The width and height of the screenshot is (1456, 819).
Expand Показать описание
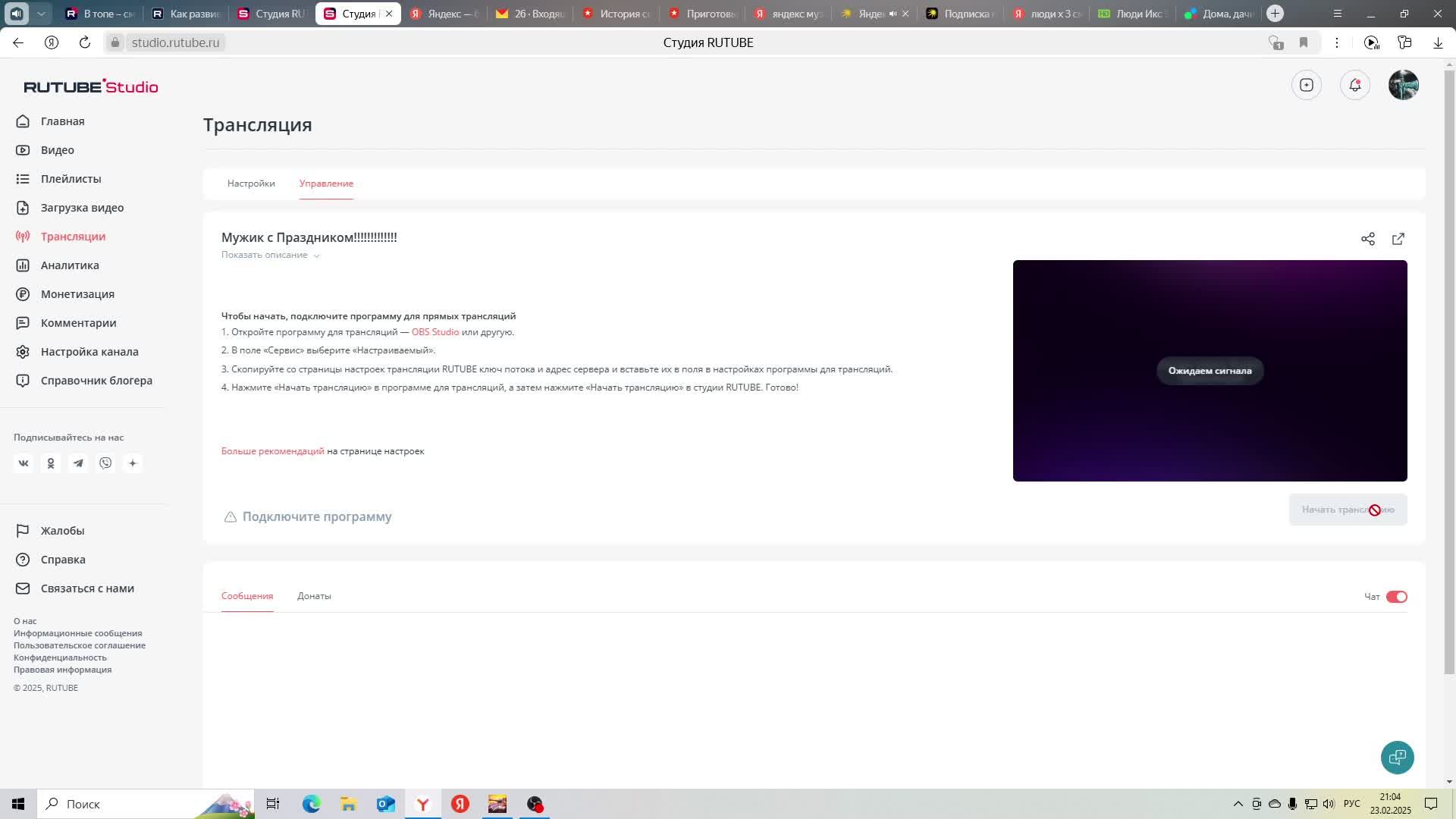(270, 255)
